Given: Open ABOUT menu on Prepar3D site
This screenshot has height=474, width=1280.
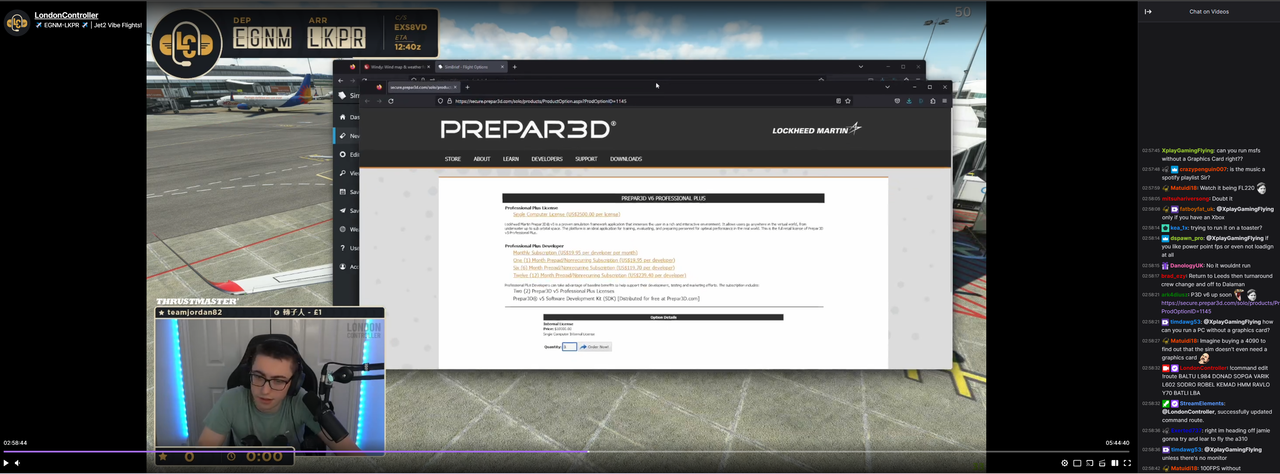Looking at the screenshot, I should coord(482,159).
